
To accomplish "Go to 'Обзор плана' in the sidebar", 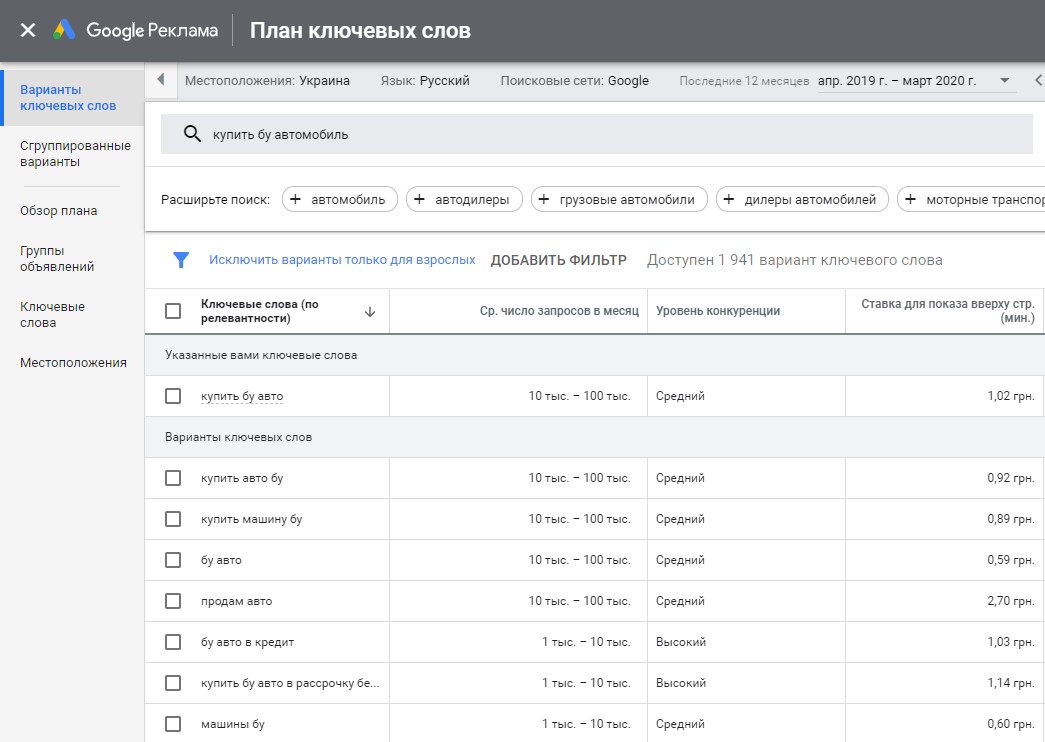I will [x=58, y=211].
